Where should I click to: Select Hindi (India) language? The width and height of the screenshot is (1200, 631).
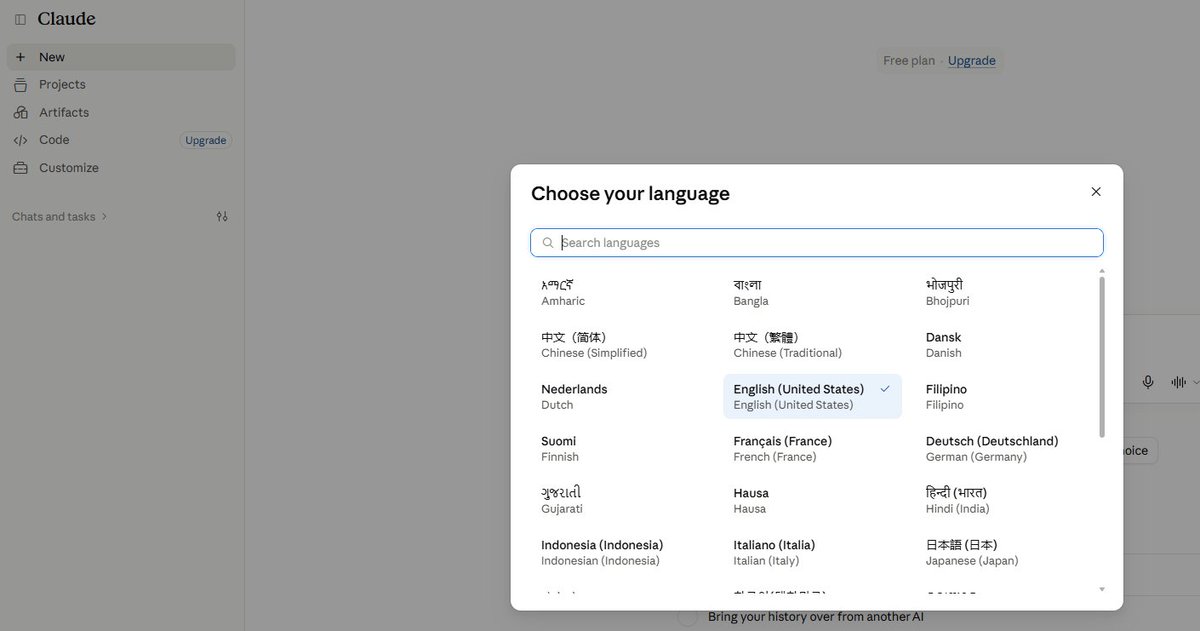(x=1005, y=501)
